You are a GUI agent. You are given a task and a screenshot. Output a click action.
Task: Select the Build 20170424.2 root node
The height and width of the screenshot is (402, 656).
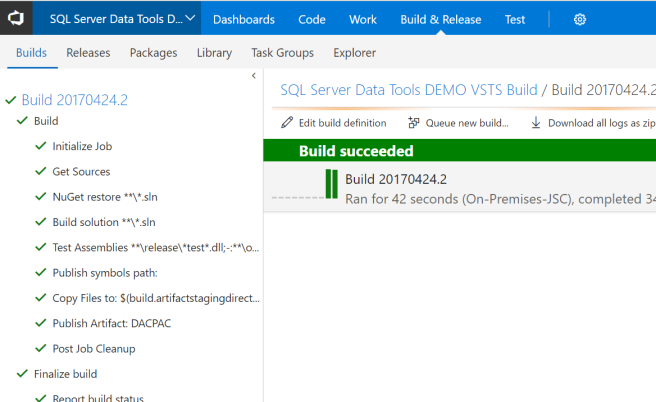[74, 100]
